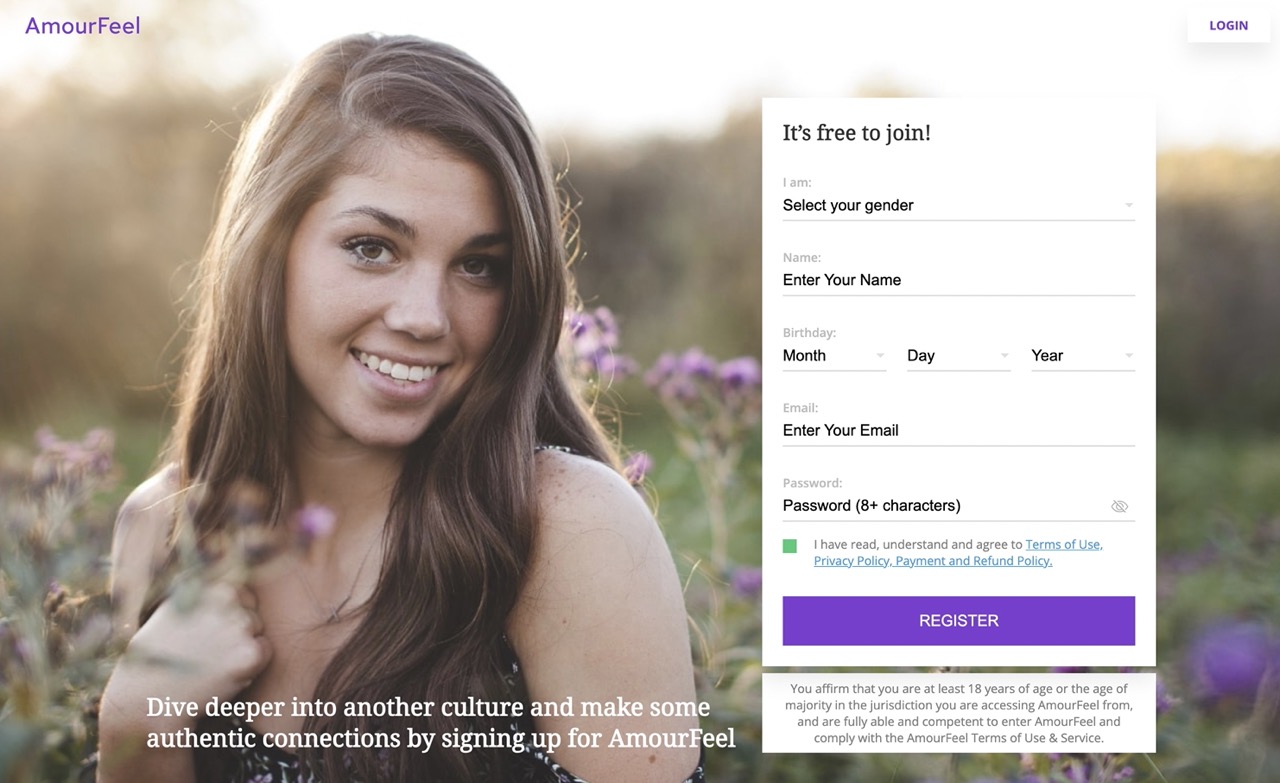Expand the Month birthday dropdown
This screenshot has width=1280, height=783.
click(x=833, y=355)
